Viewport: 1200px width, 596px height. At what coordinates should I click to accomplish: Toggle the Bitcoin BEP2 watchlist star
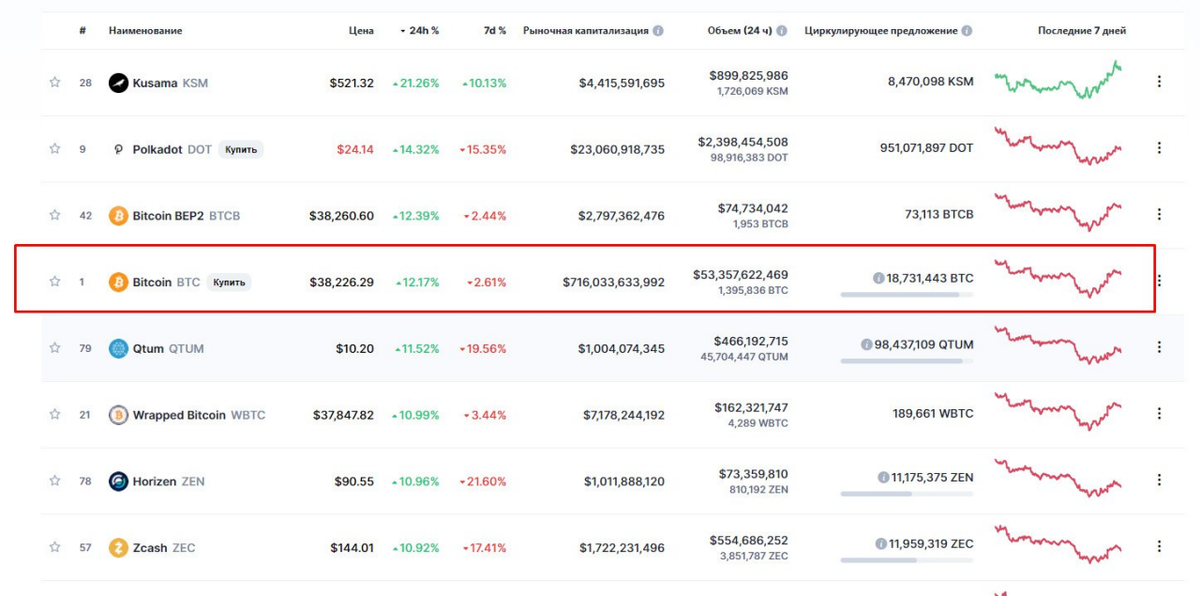(x=55, y=215)
